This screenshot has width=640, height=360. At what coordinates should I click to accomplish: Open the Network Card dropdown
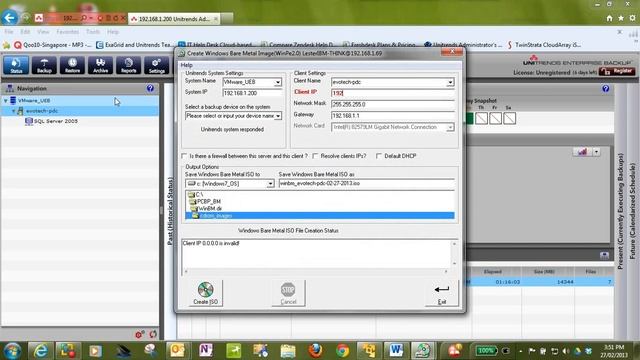pyautogui.click(x=450, y=128)
